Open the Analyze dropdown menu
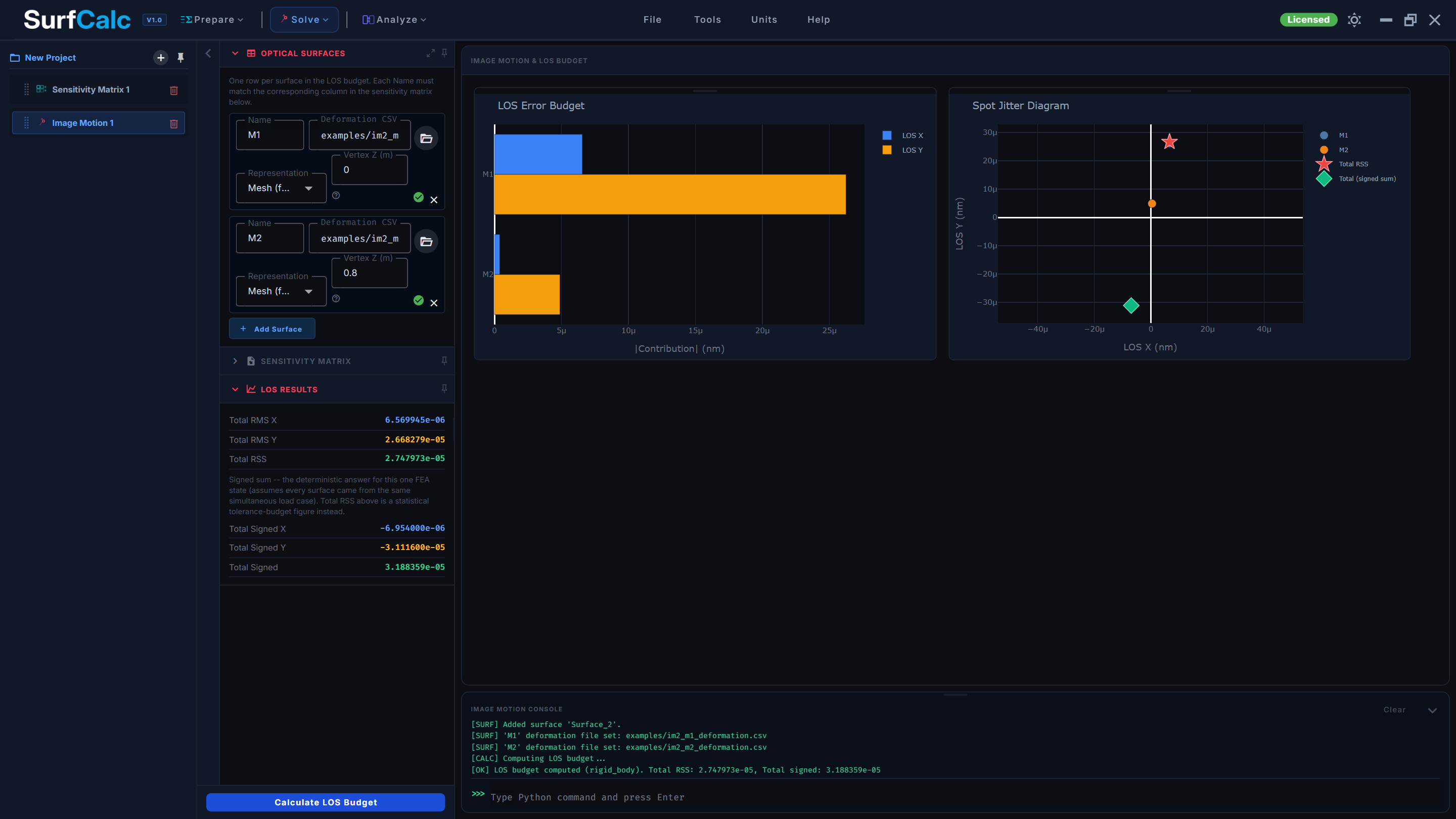This screenshot has height=819, width=1456. coord(394,20)
